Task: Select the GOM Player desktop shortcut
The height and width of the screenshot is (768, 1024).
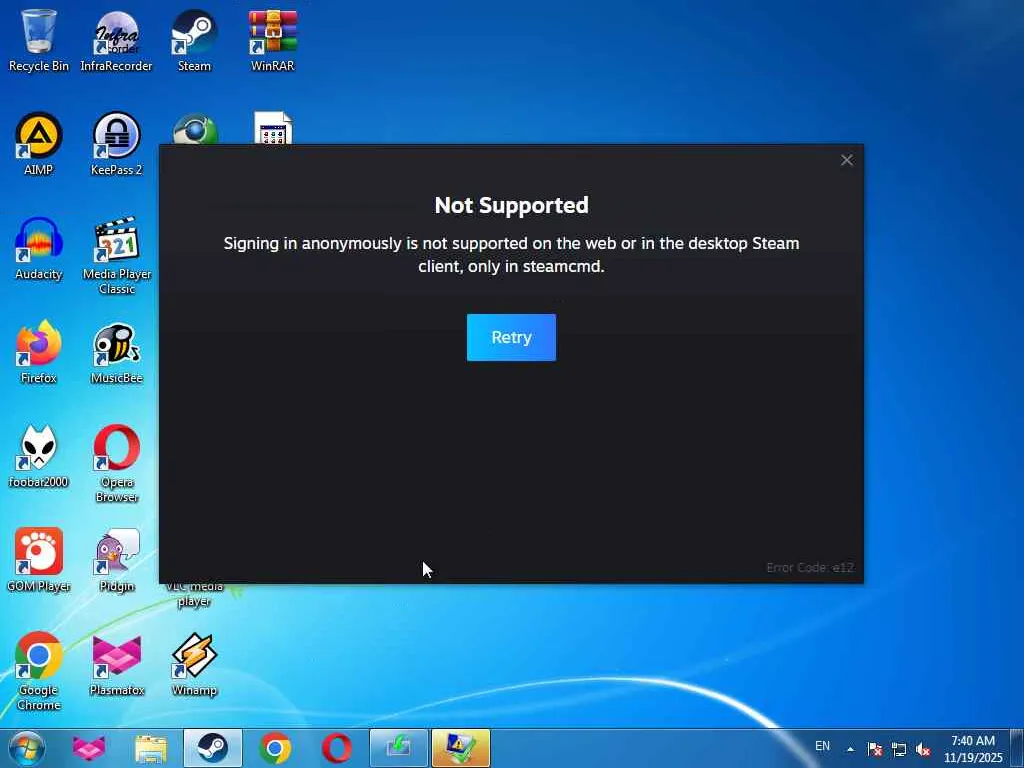Action: coord(39,560)
